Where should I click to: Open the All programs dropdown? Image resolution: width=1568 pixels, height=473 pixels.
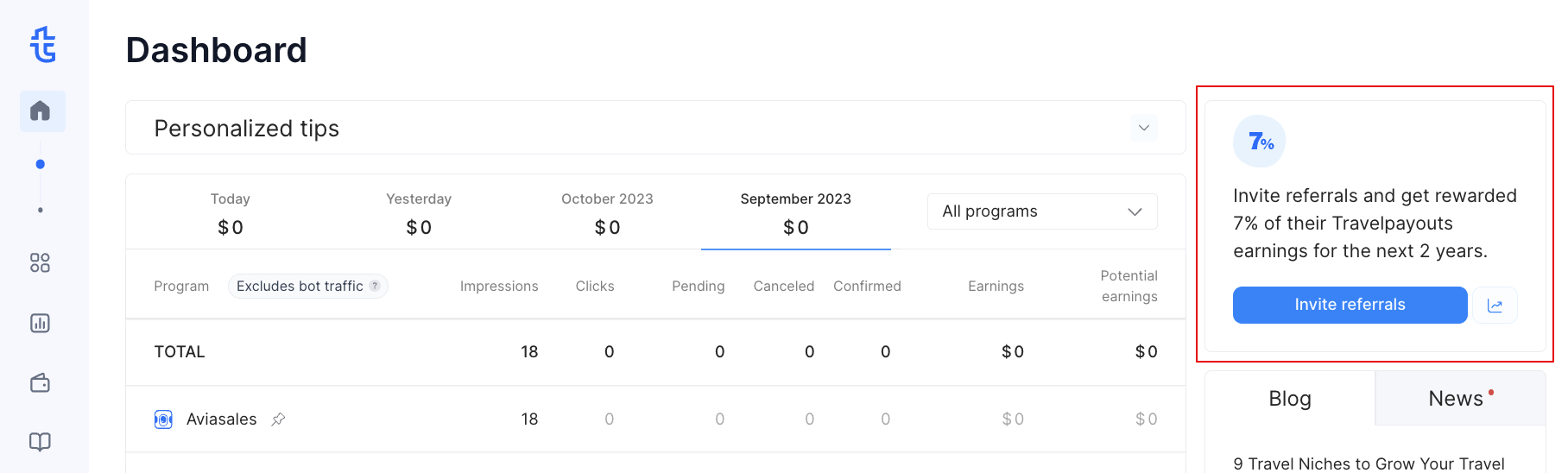(1042, 211)
